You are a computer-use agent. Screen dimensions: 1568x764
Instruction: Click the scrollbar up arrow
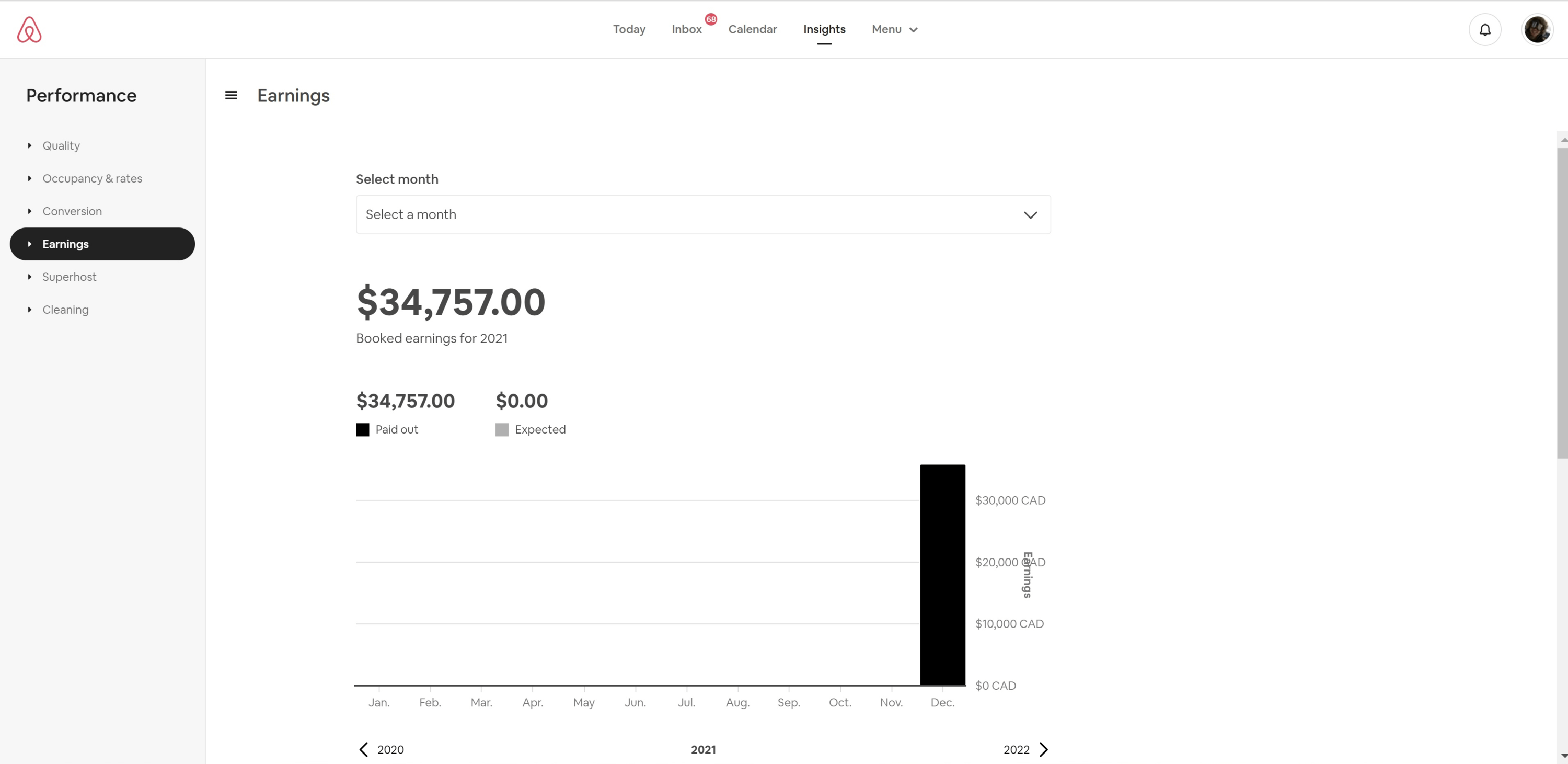tap(1563, 140)
